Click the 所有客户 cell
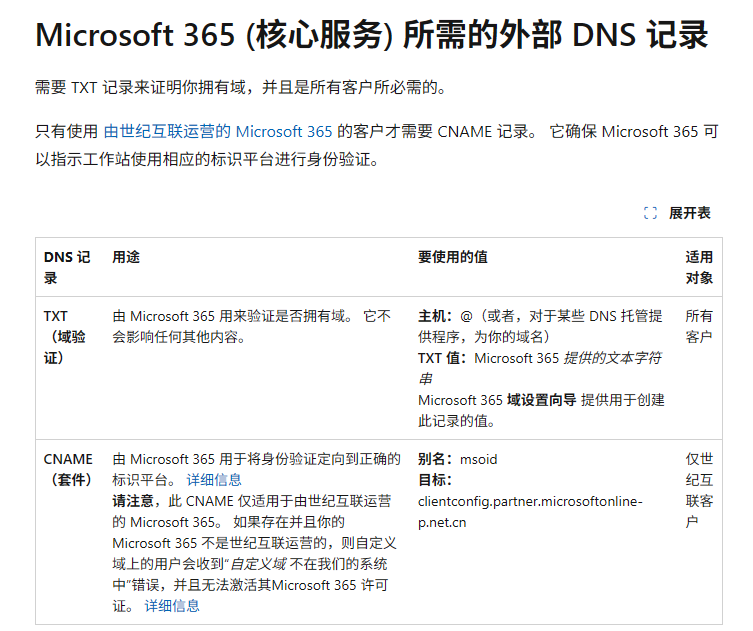Viewport: 753px width, 631px height. [x=699, y=327]
